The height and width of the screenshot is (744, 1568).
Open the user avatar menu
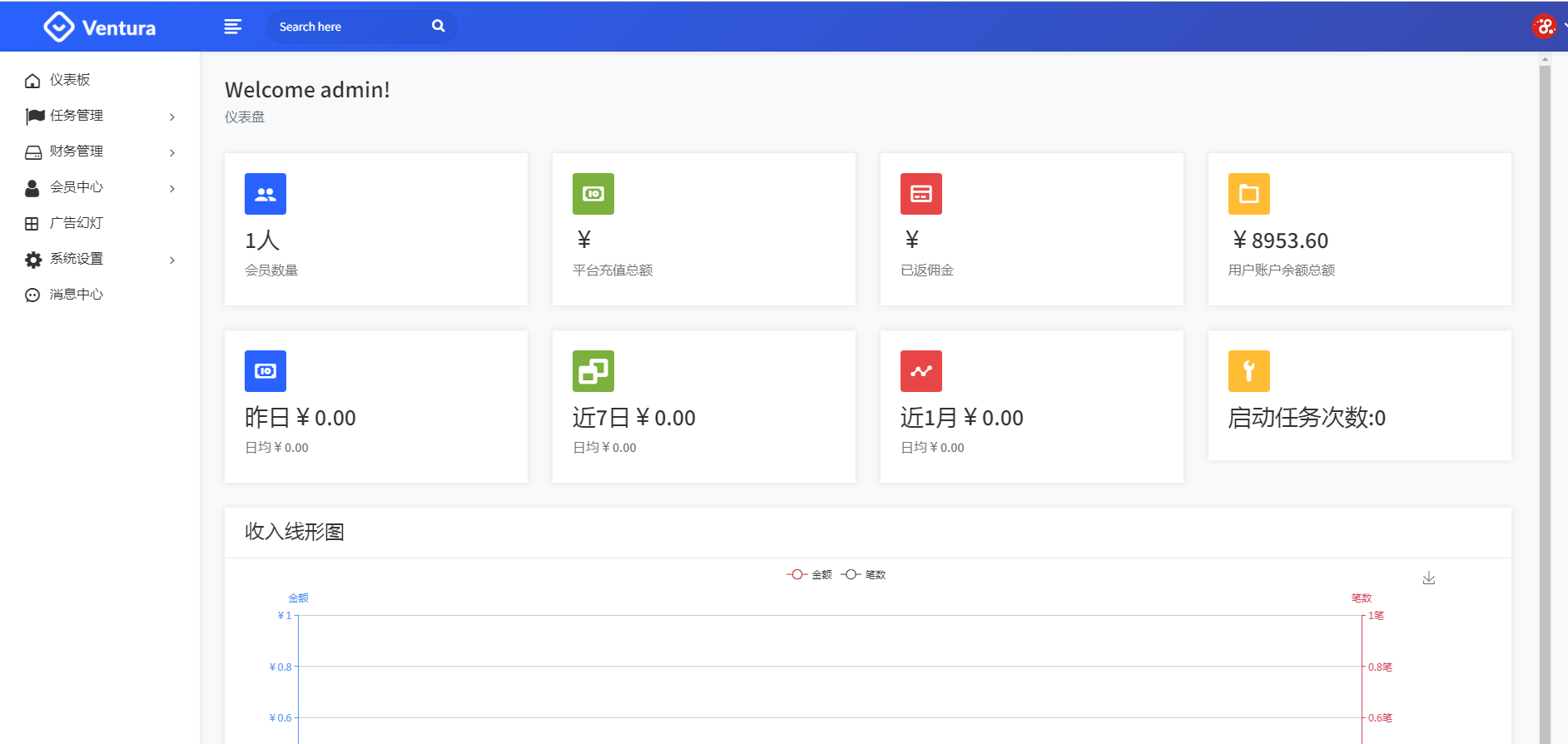(1544, 27)
